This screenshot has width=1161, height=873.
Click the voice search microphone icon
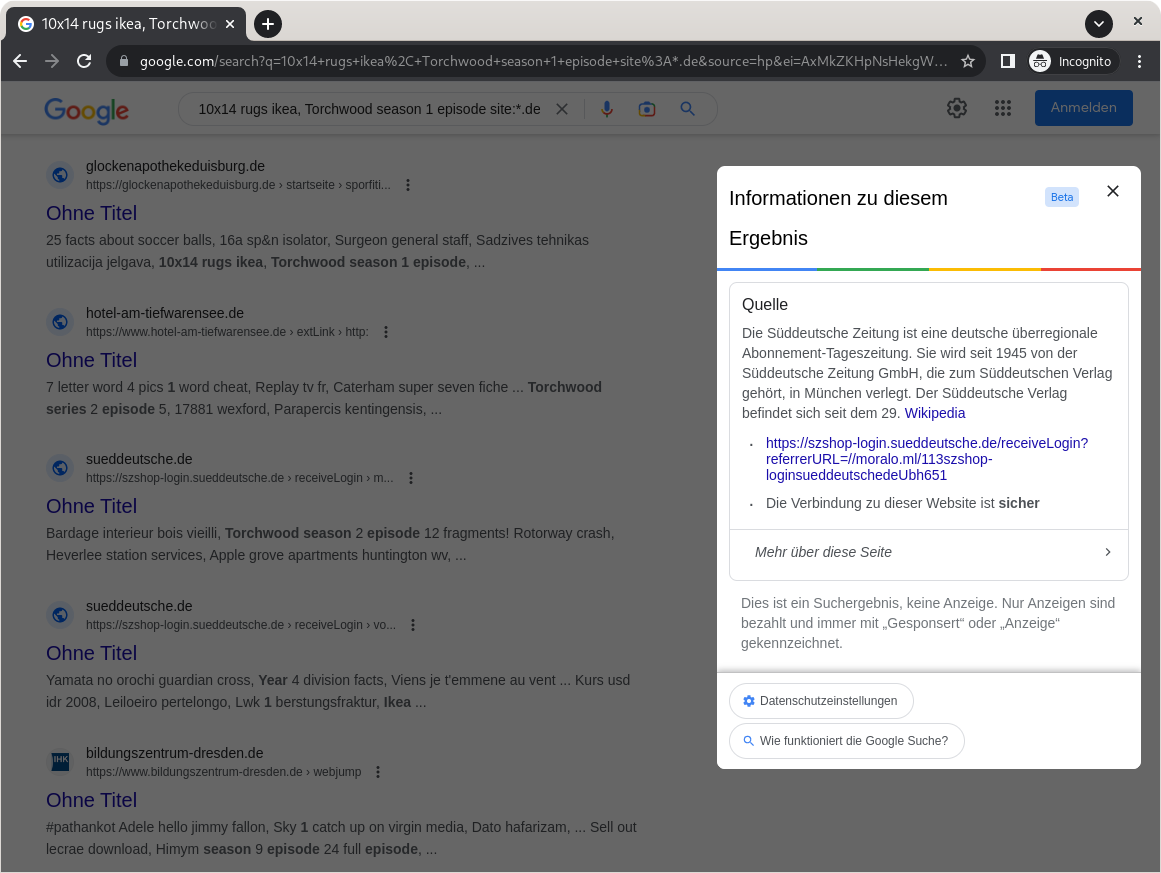pos(607,108)
